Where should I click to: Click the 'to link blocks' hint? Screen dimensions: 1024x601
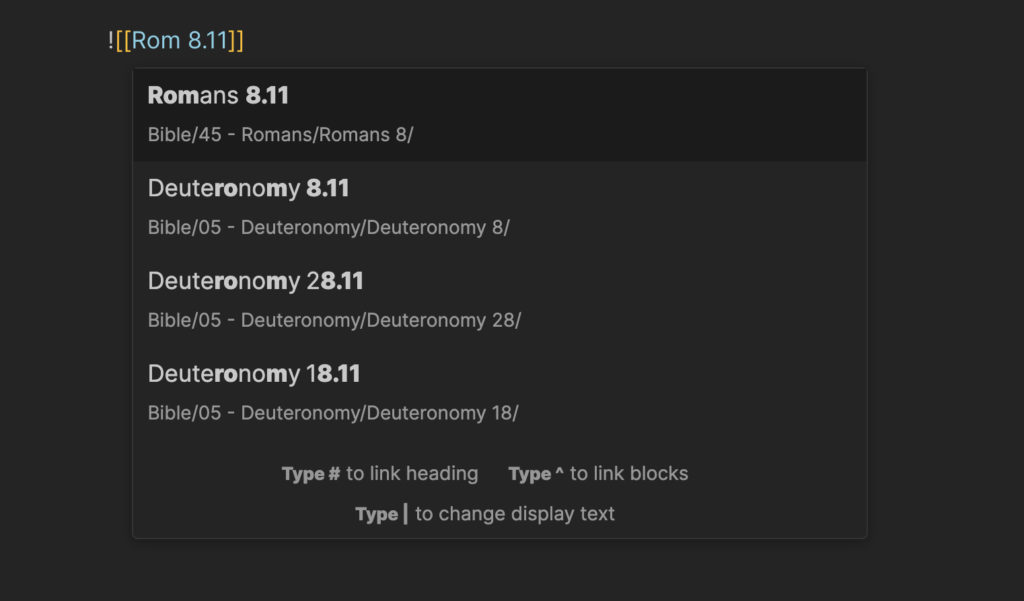(x=629, y=474)
